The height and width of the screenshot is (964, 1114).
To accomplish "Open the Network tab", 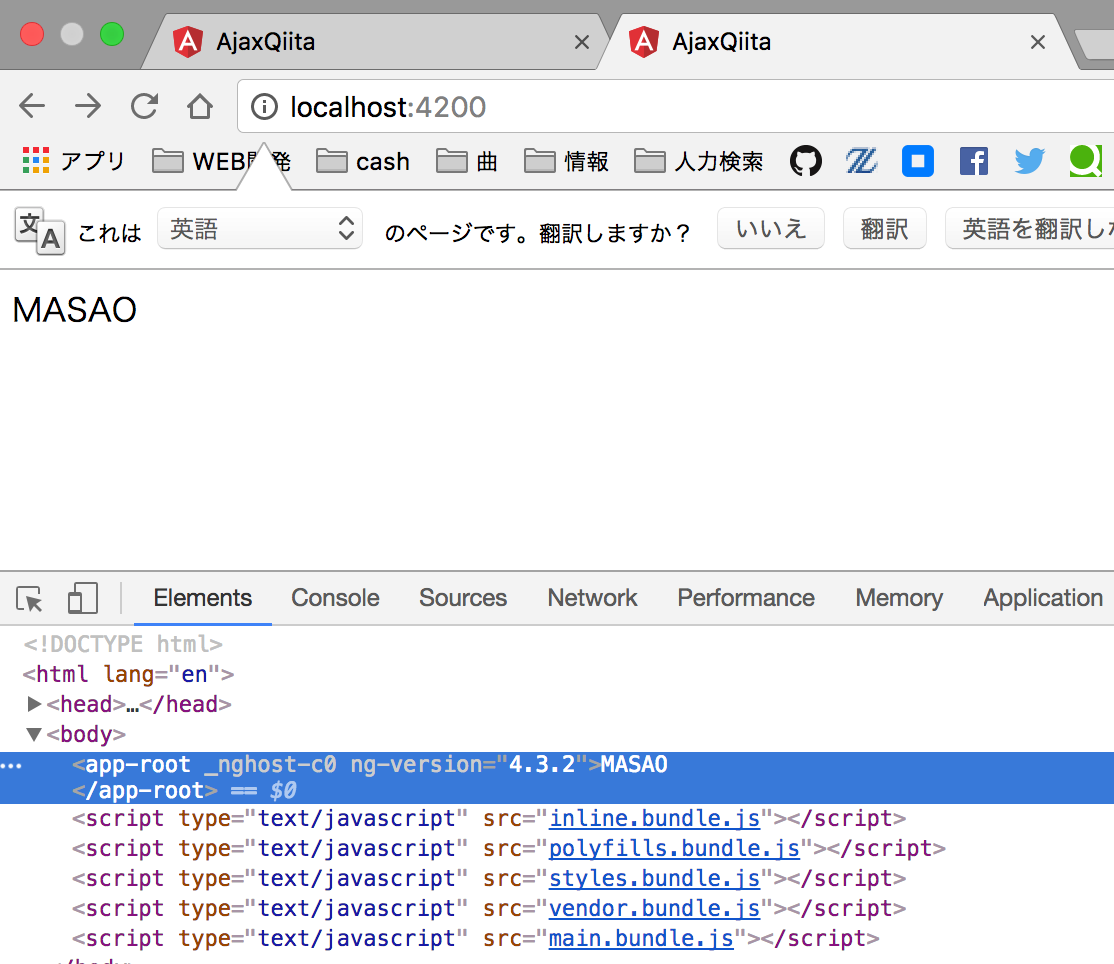I will (592, 598).
